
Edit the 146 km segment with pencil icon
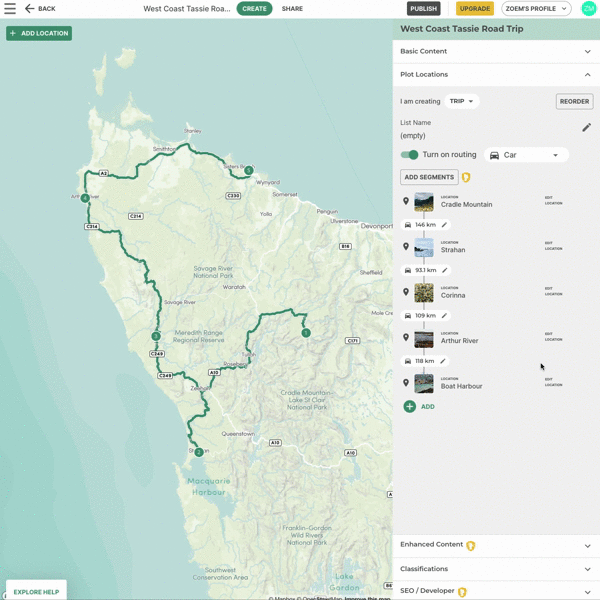445,225
